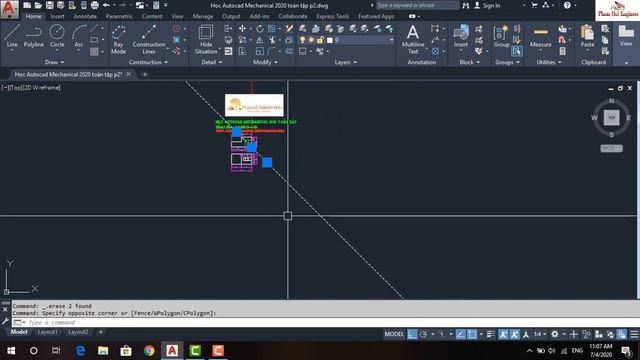Open the layer selection combo box
Screen dimensions: 640x360
point(364,40)
